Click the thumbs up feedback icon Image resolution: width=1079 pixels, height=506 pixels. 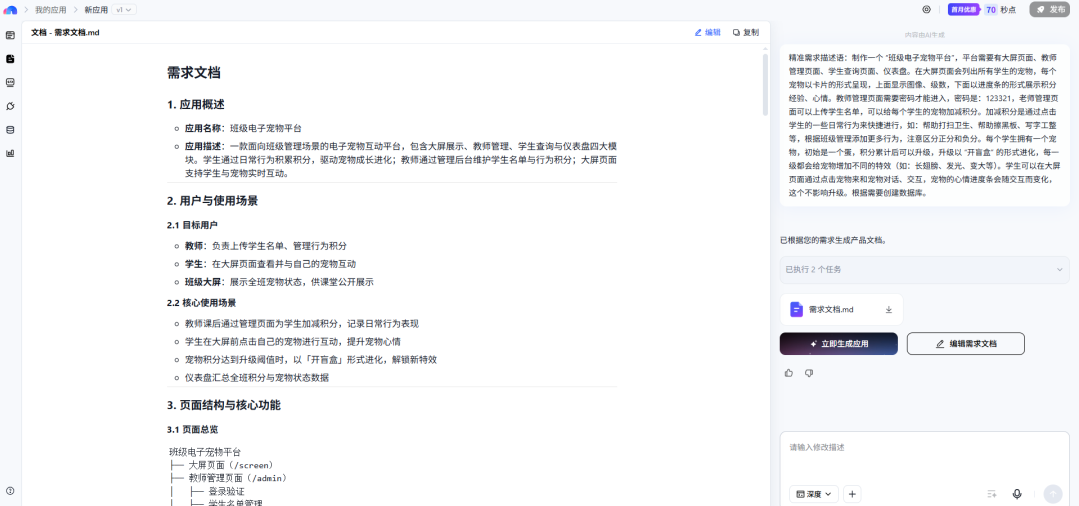click(x=789, y=373)
